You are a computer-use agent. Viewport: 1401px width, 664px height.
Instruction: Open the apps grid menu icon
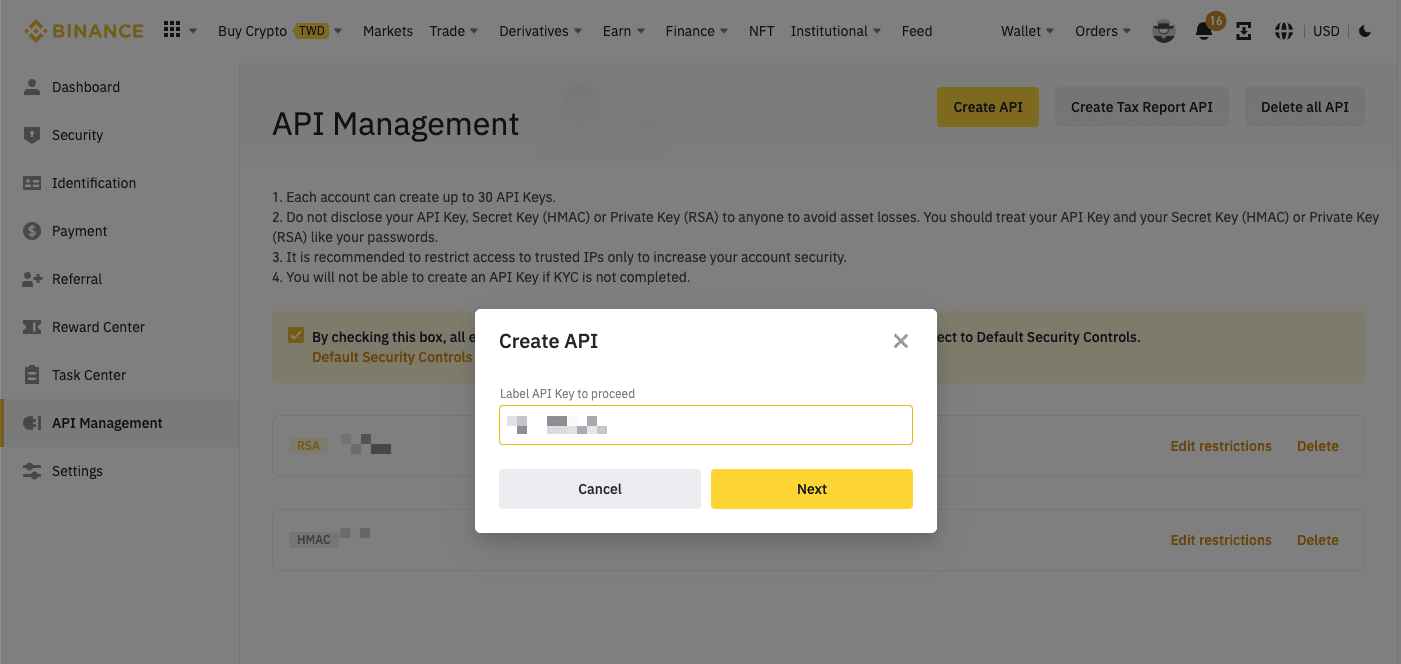172,30
